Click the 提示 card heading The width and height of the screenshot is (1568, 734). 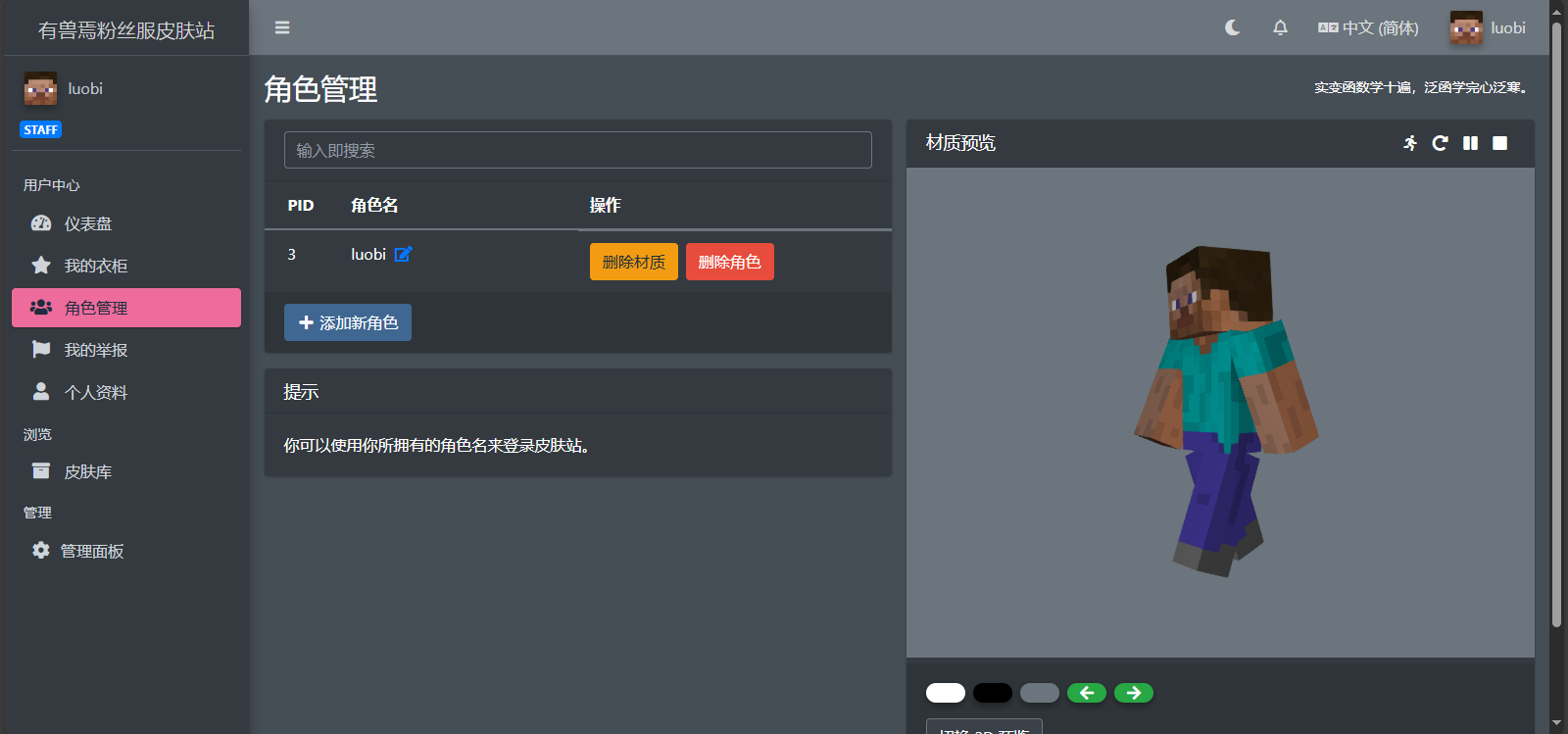pyautogui.click(x=301, y=392)
